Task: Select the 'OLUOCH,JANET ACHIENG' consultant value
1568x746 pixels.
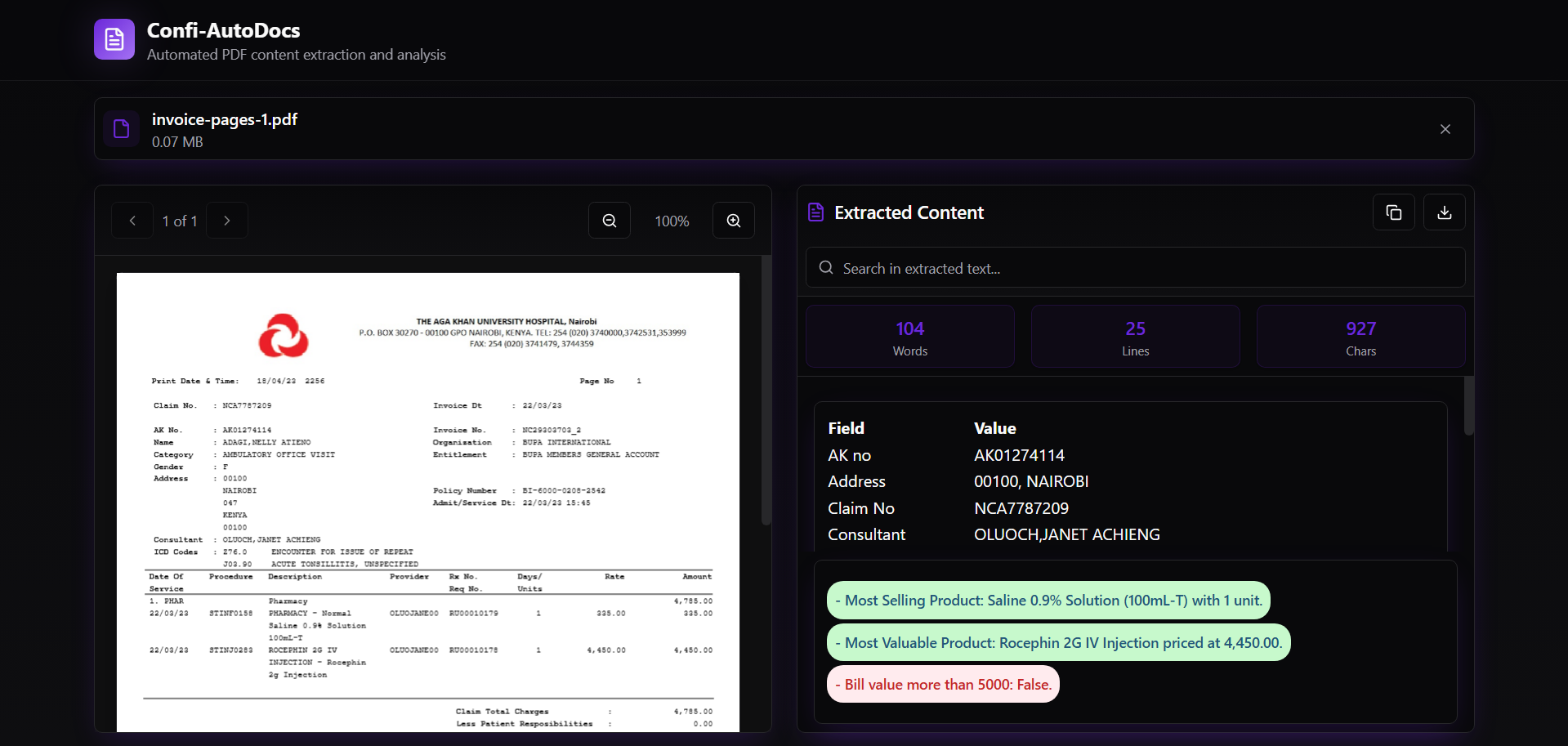Action: coord(1067,534)
